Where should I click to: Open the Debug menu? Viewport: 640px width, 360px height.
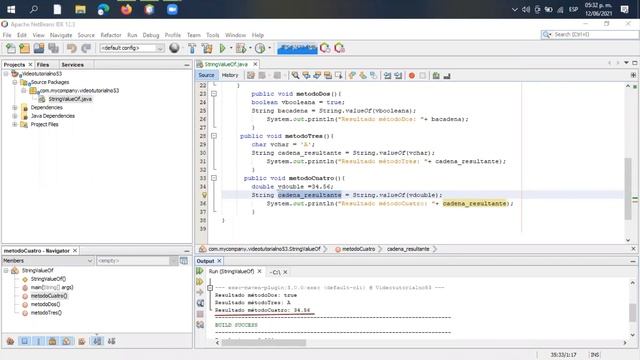point(151,35)
